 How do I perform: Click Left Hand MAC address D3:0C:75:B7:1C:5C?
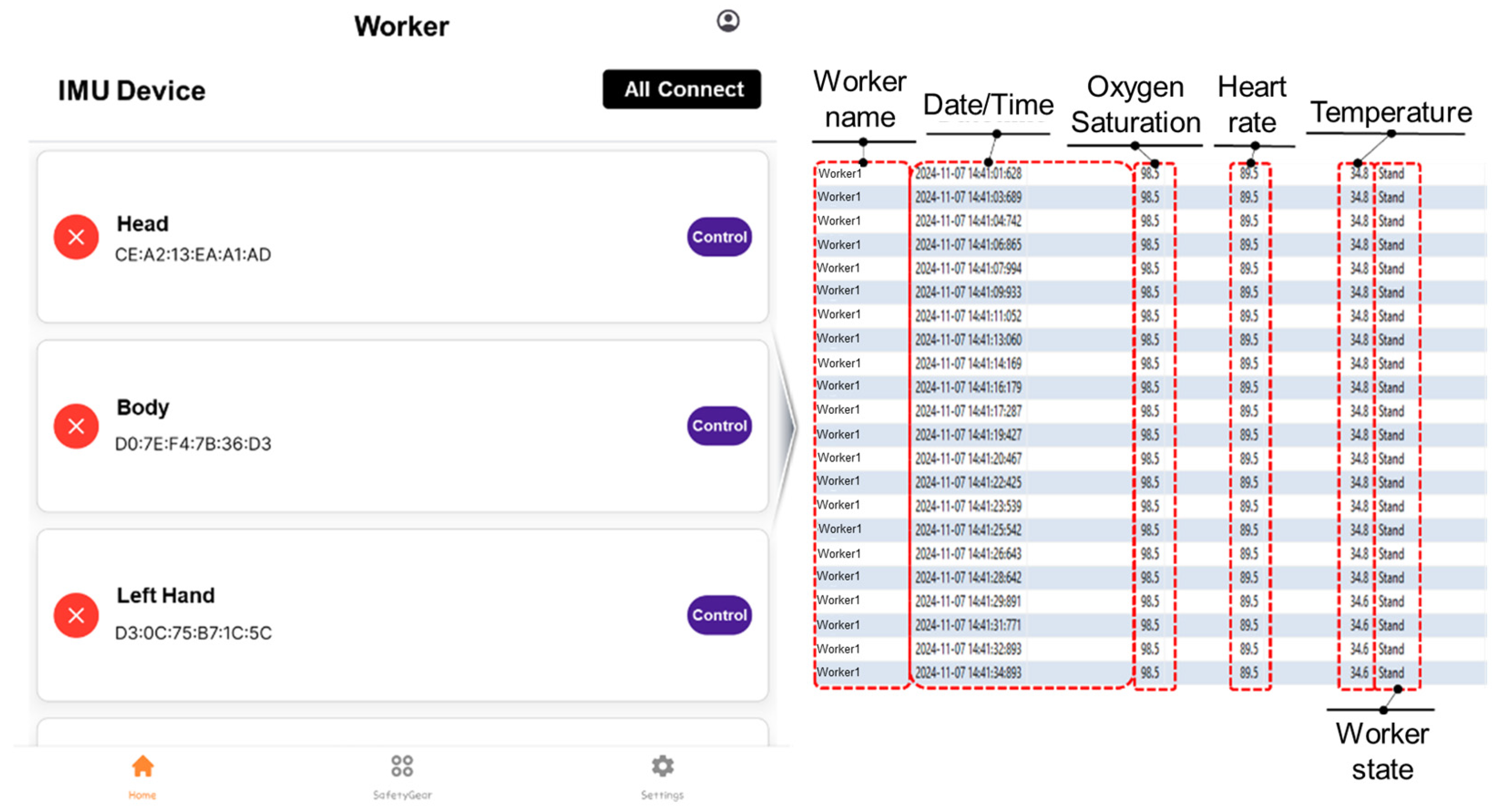tap(193, 633)
